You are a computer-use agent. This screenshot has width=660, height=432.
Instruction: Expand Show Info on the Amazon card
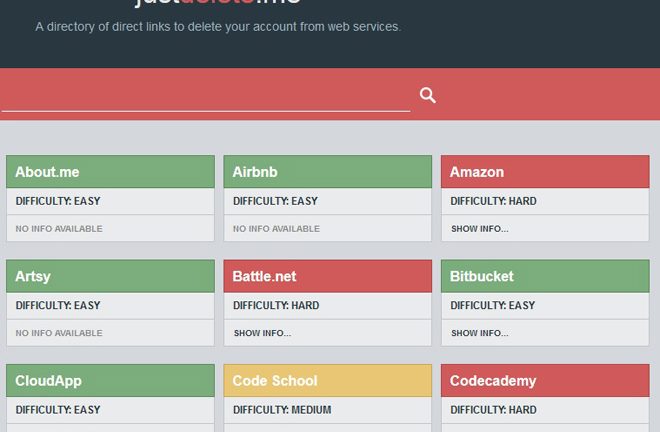480,229
